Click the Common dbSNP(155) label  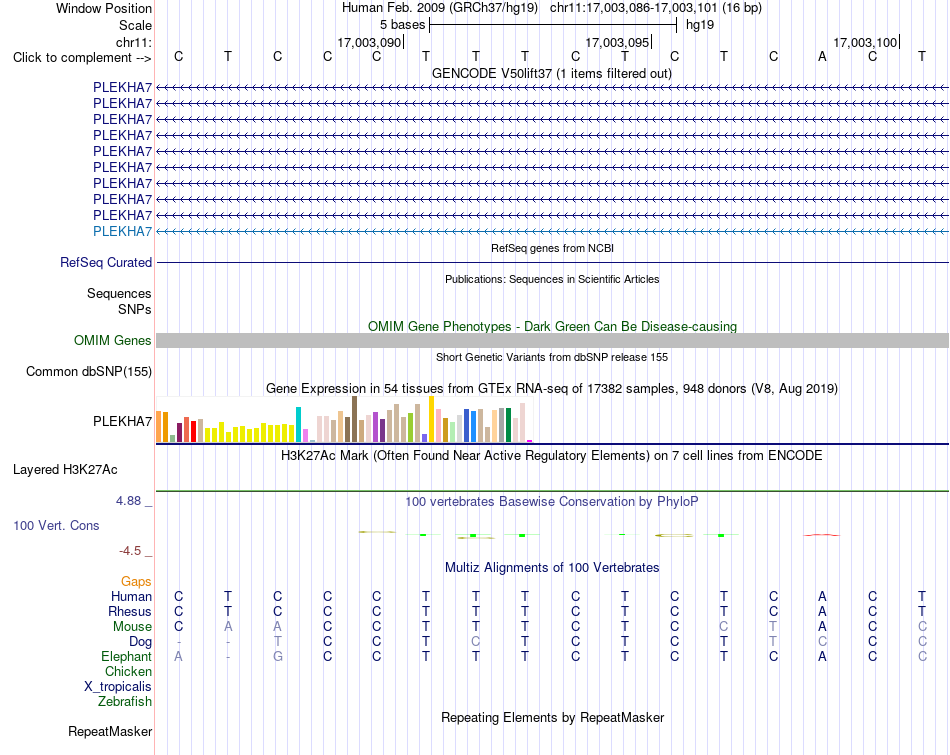(x=88, y=371)
